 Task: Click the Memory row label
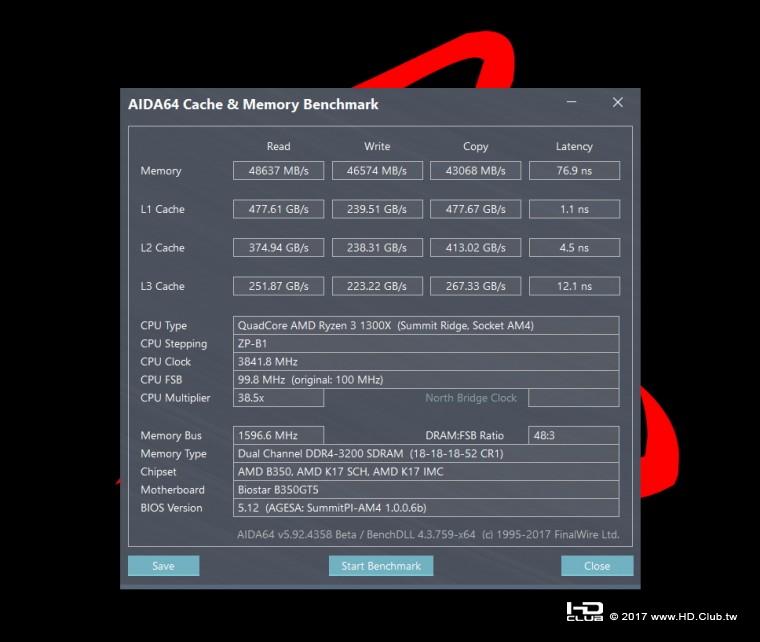[x=161, y=171]
